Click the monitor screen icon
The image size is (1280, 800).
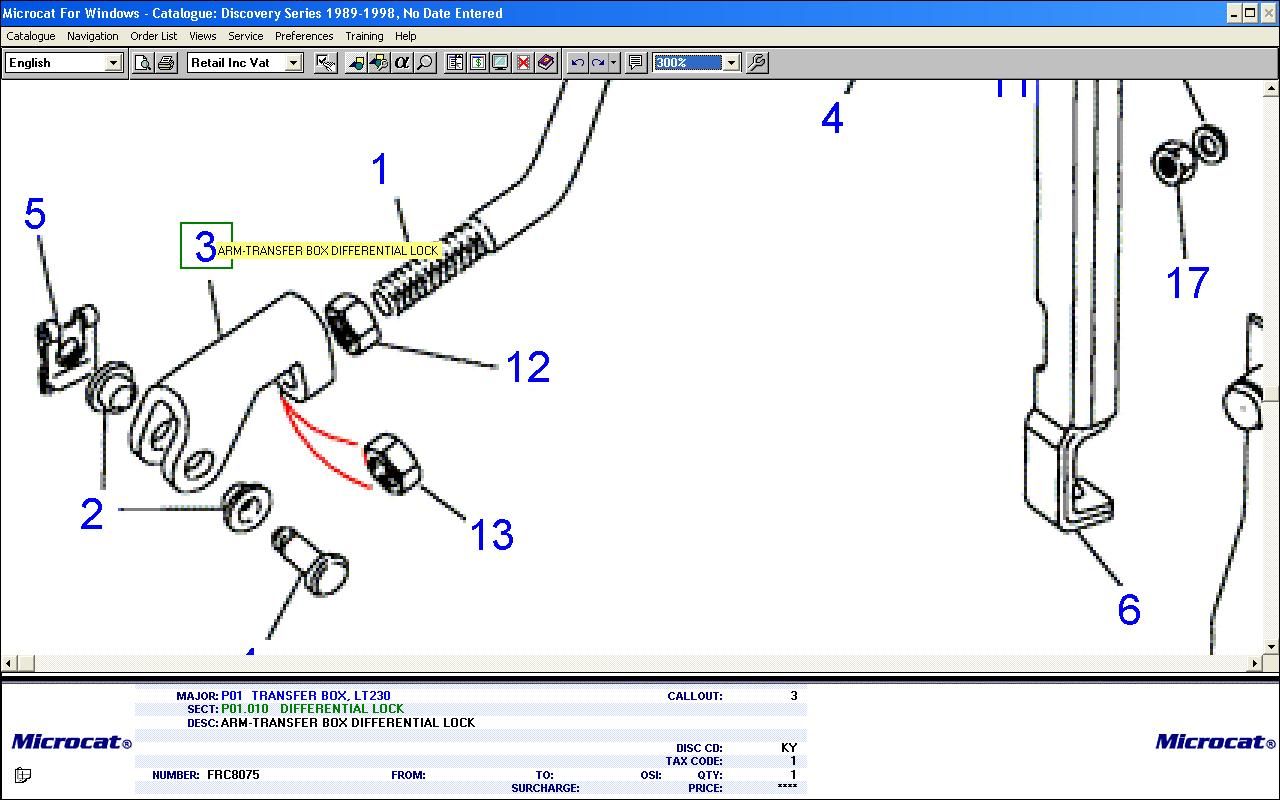(500, 62)
